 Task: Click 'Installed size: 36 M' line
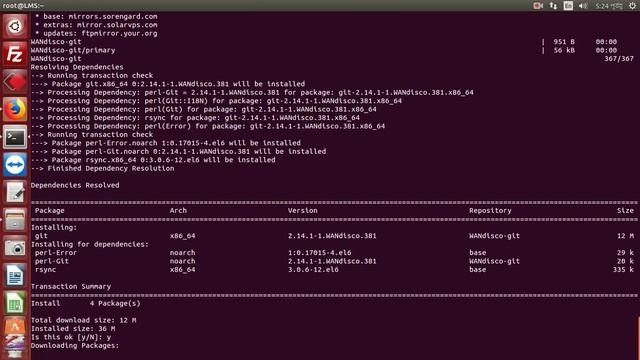point(73,329)
